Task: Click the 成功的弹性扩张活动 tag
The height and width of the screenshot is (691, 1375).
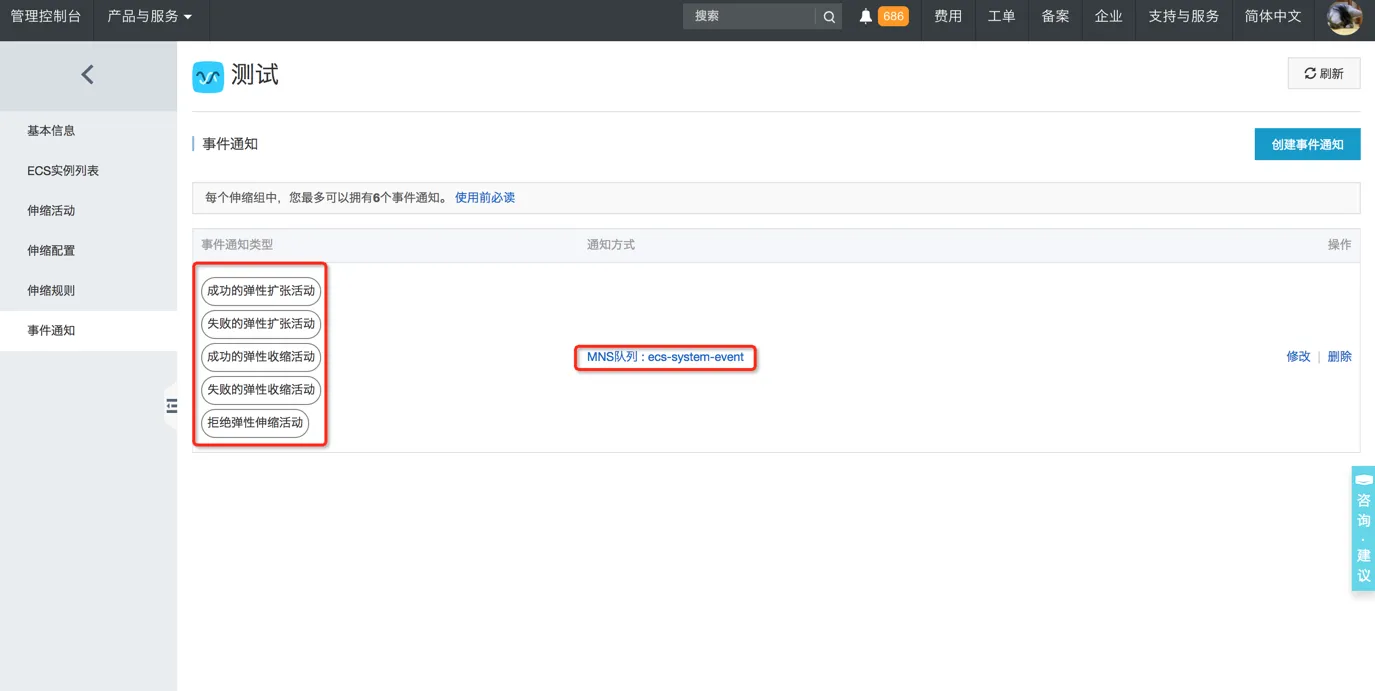Action: (261, 291)
